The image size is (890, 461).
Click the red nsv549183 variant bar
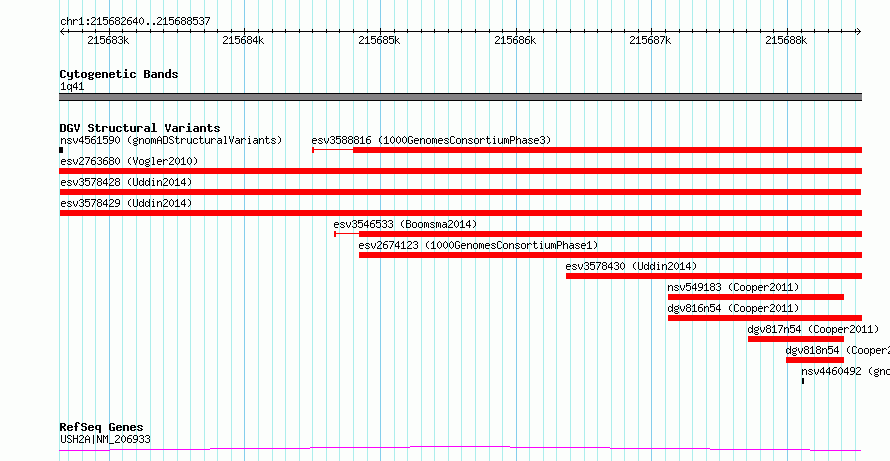755,297
